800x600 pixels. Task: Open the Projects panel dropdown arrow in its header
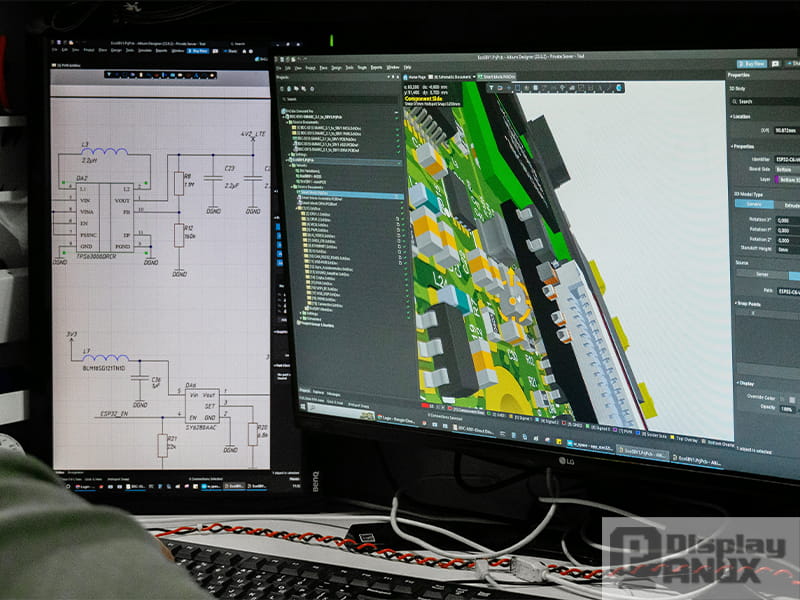coord(388,77)
